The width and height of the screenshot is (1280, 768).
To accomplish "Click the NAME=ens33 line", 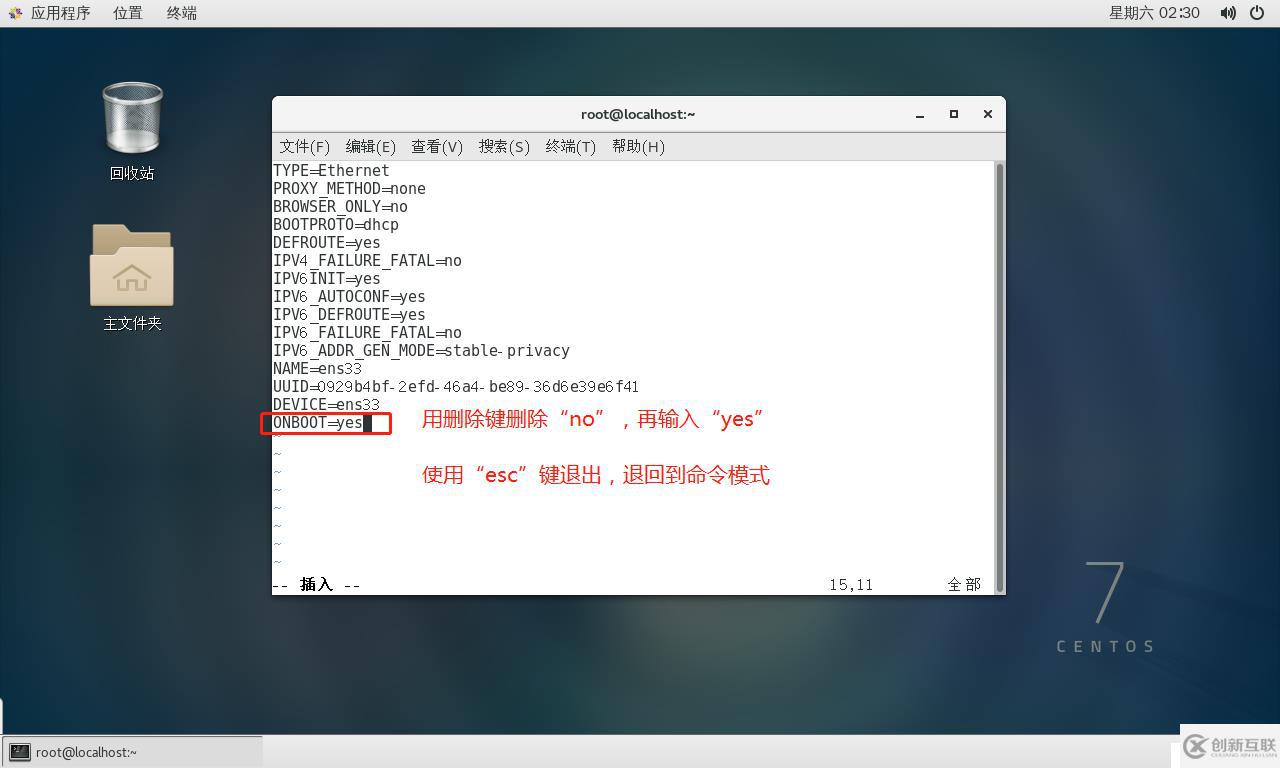I will click(x=318, y=369).
